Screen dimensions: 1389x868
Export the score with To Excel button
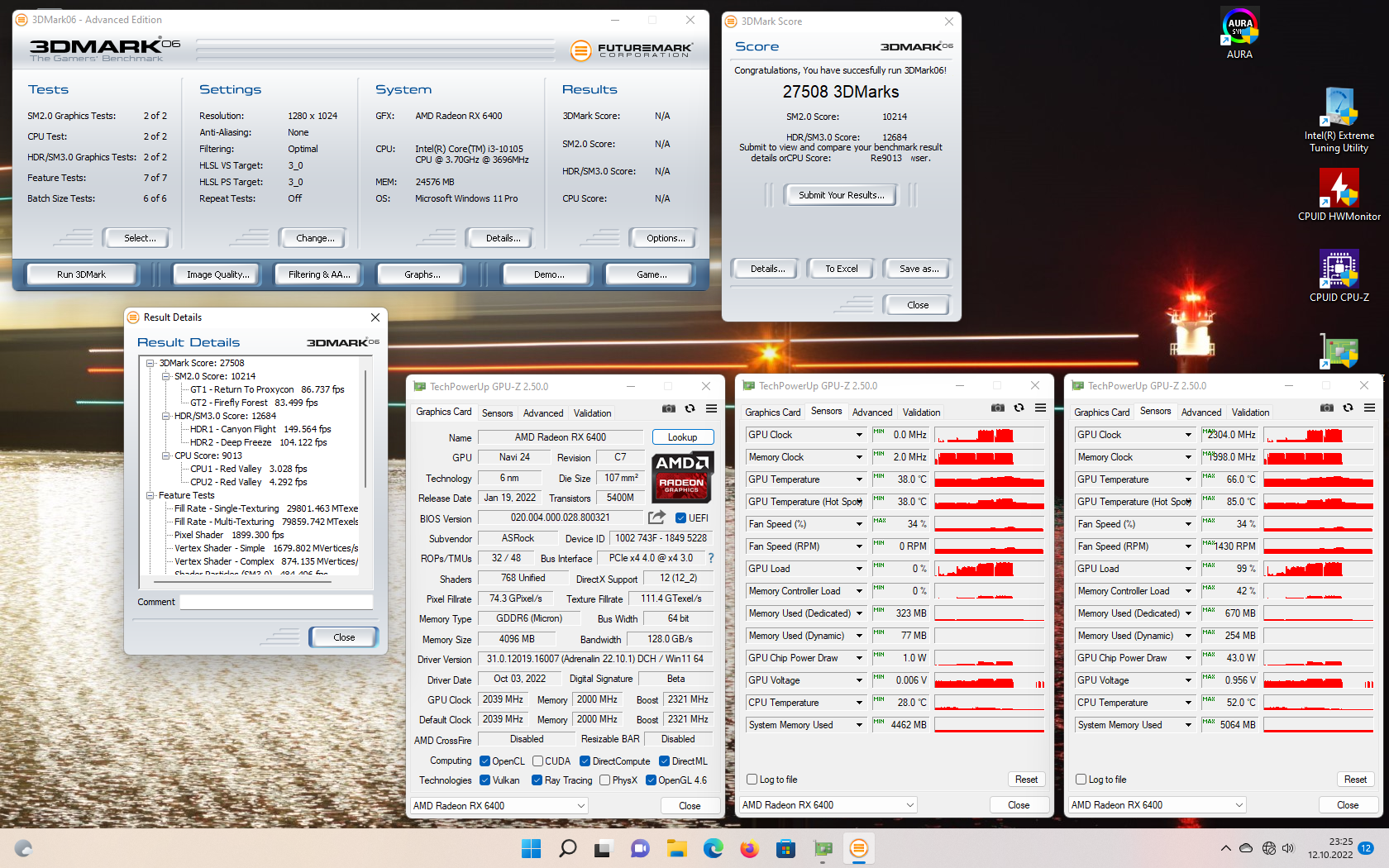tap(842, 269)
